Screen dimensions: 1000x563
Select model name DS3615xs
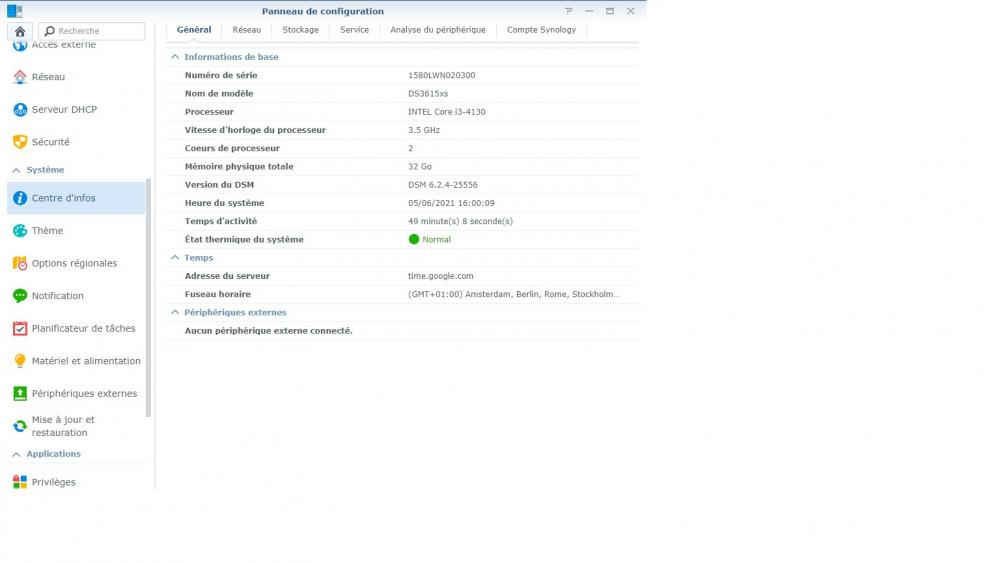point(428,94)
